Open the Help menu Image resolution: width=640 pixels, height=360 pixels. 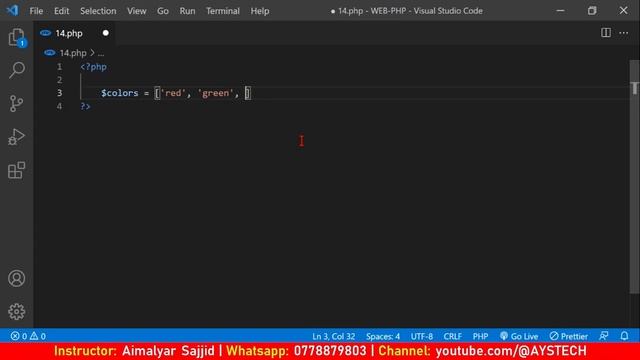[260, 11]
